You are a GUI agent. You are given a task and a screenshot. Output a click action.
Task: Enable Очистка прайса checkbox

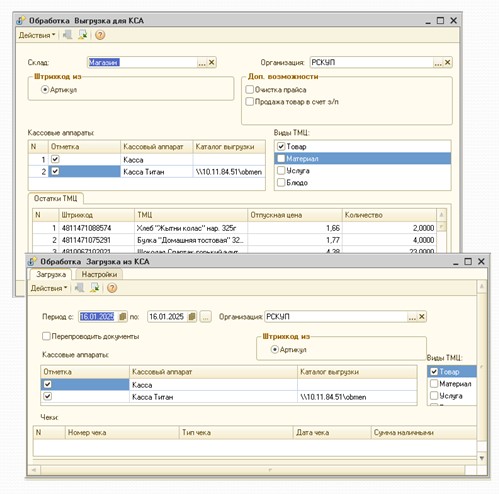click(x=249, y=89)
